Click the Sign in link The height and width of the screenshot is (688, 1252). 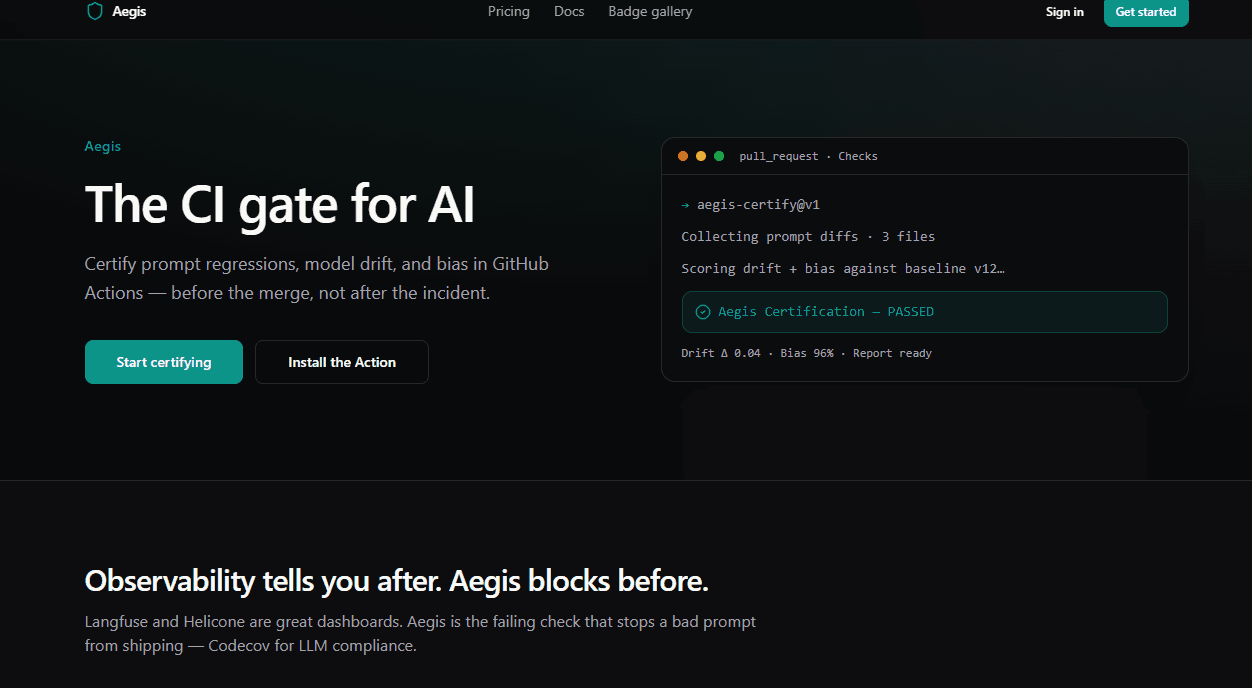point(1065,12)
